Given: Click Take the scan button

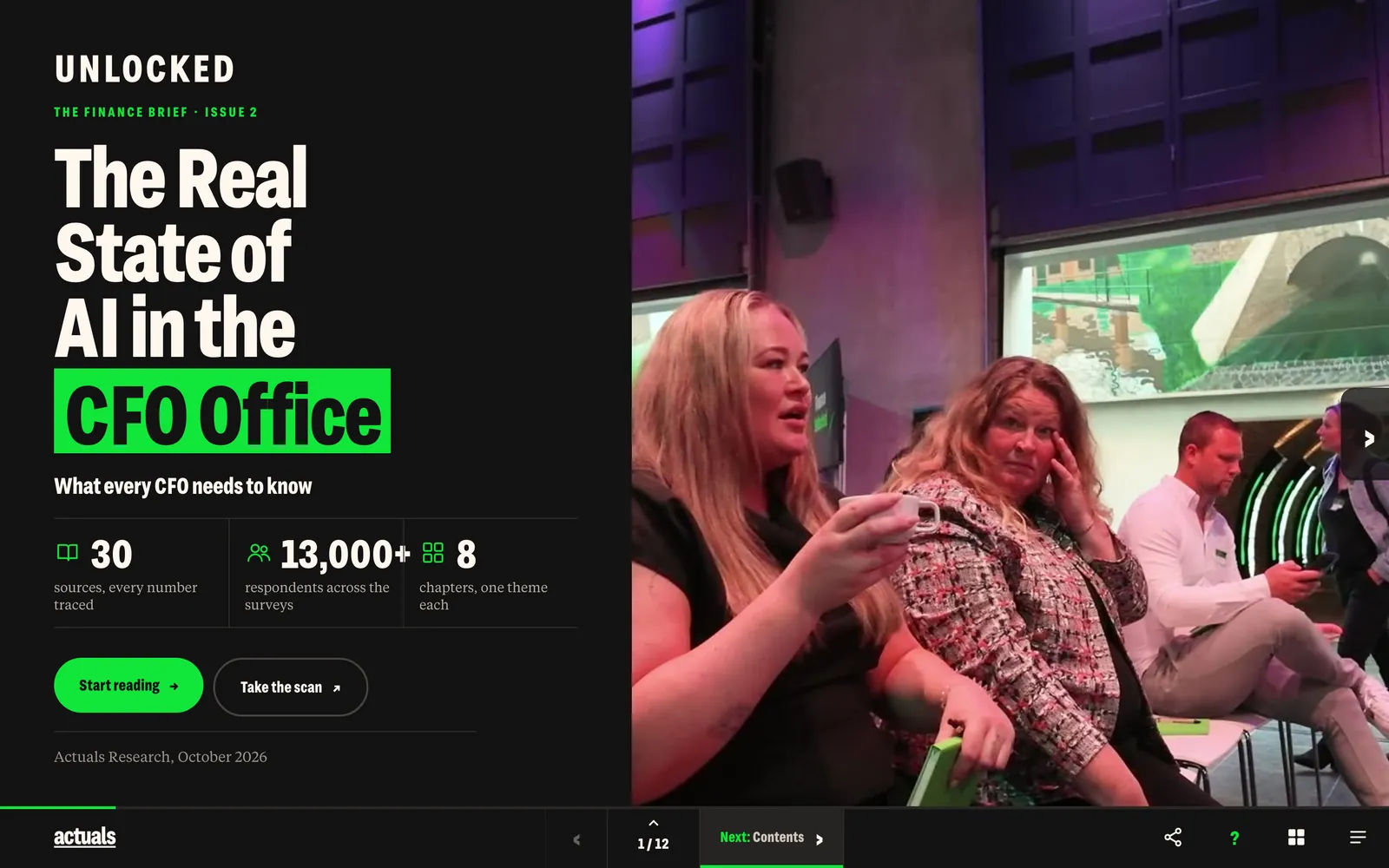Looking at the screenshot, I should pos(291,687).
